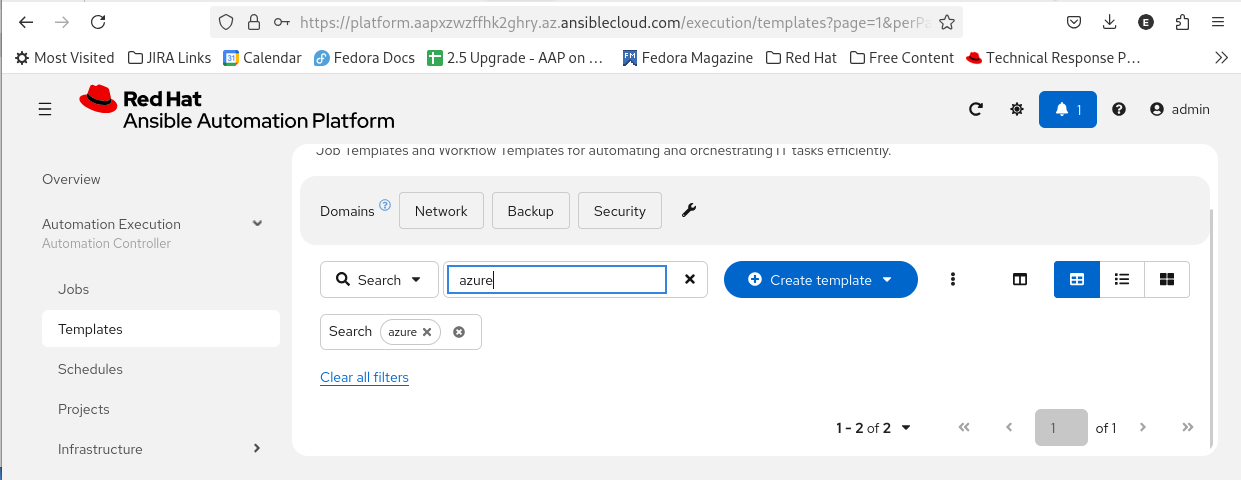Open the manage columns icon
Image resolution: width=1241 pixels, height=480 pixels.
click(x=1020, y=280)
